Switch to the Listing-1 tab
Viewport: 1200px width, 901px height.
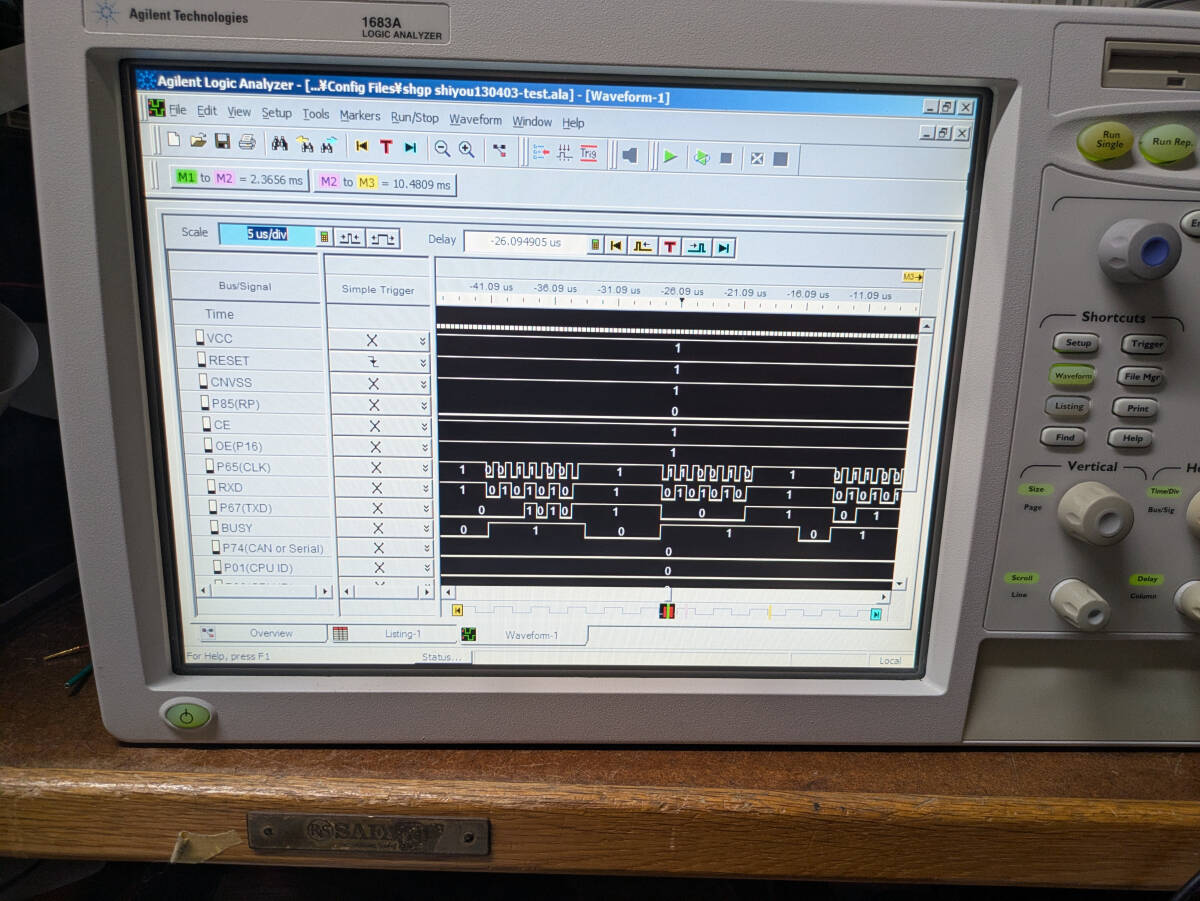point(393,634)
